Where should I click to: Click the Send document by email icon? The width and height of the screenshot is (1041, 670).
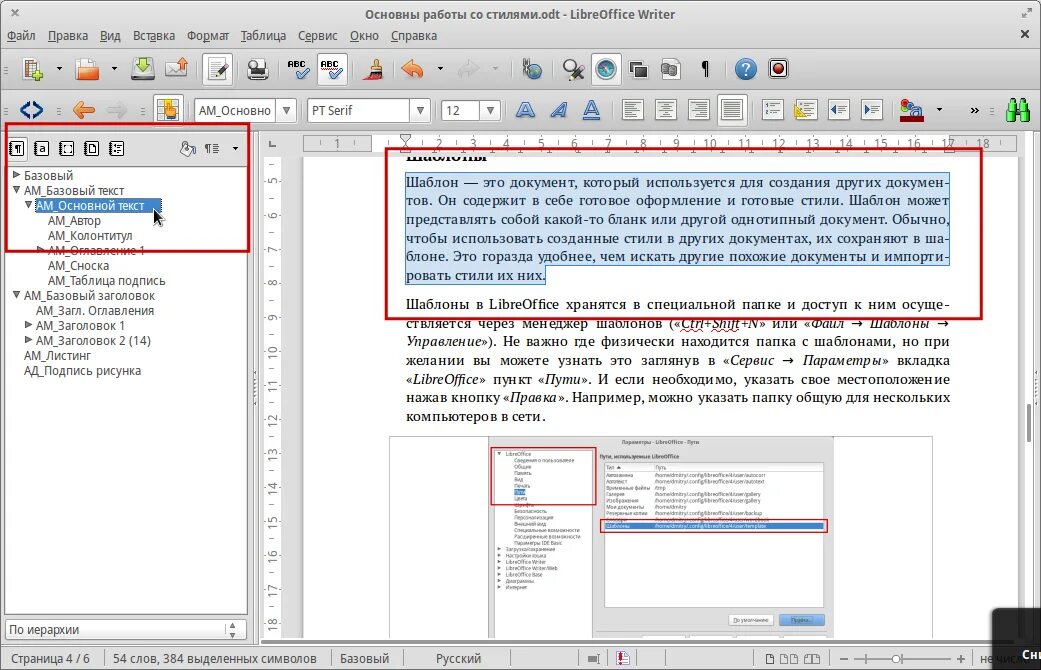tap(177, 69)
